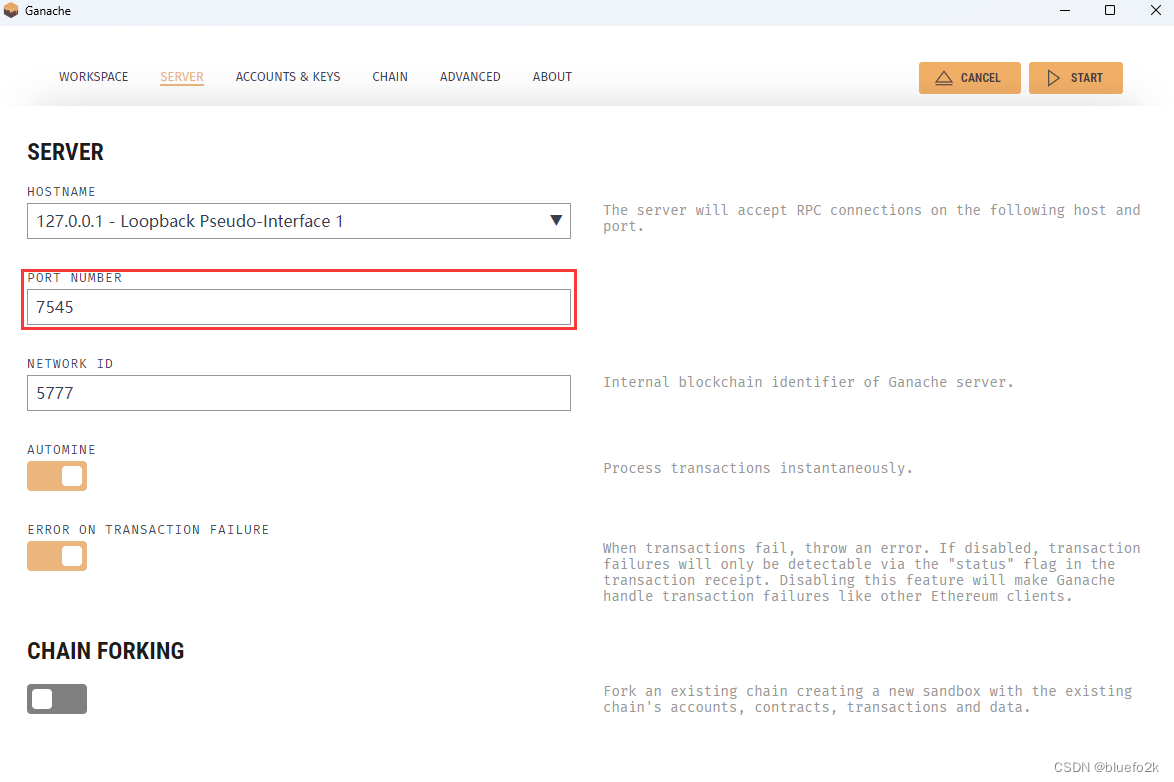The height and width of the screenshot is (782, 1174).
Task: Expand the Hostname dropdown arrow
Action: coord(556,220)
